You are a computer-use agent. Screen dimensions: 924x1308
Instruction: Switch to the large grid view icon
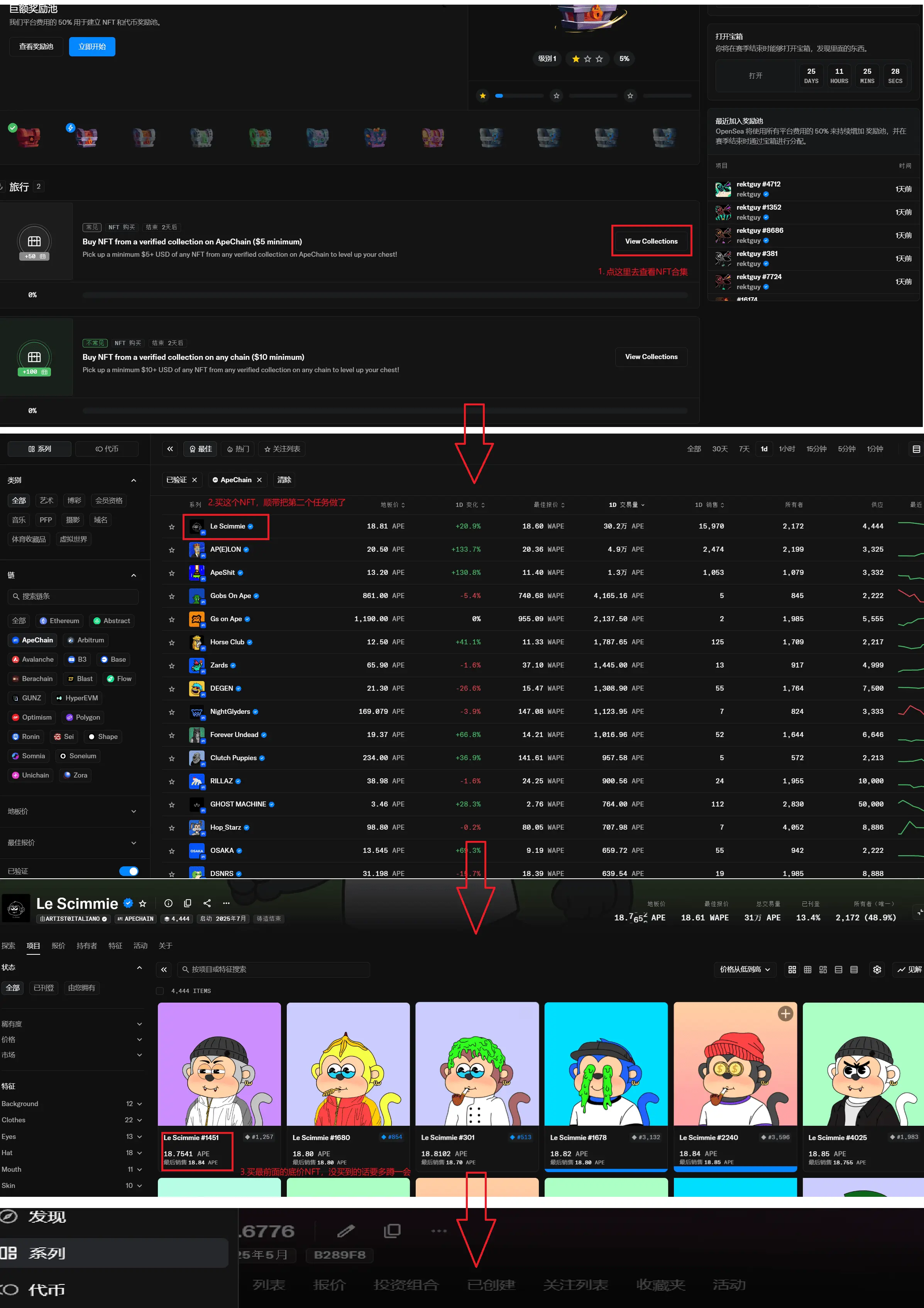point(792,969)
